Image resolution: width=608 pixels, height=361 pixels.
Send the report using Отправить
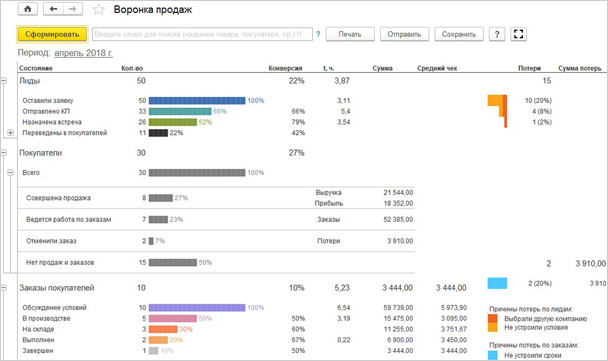[404, 34]
